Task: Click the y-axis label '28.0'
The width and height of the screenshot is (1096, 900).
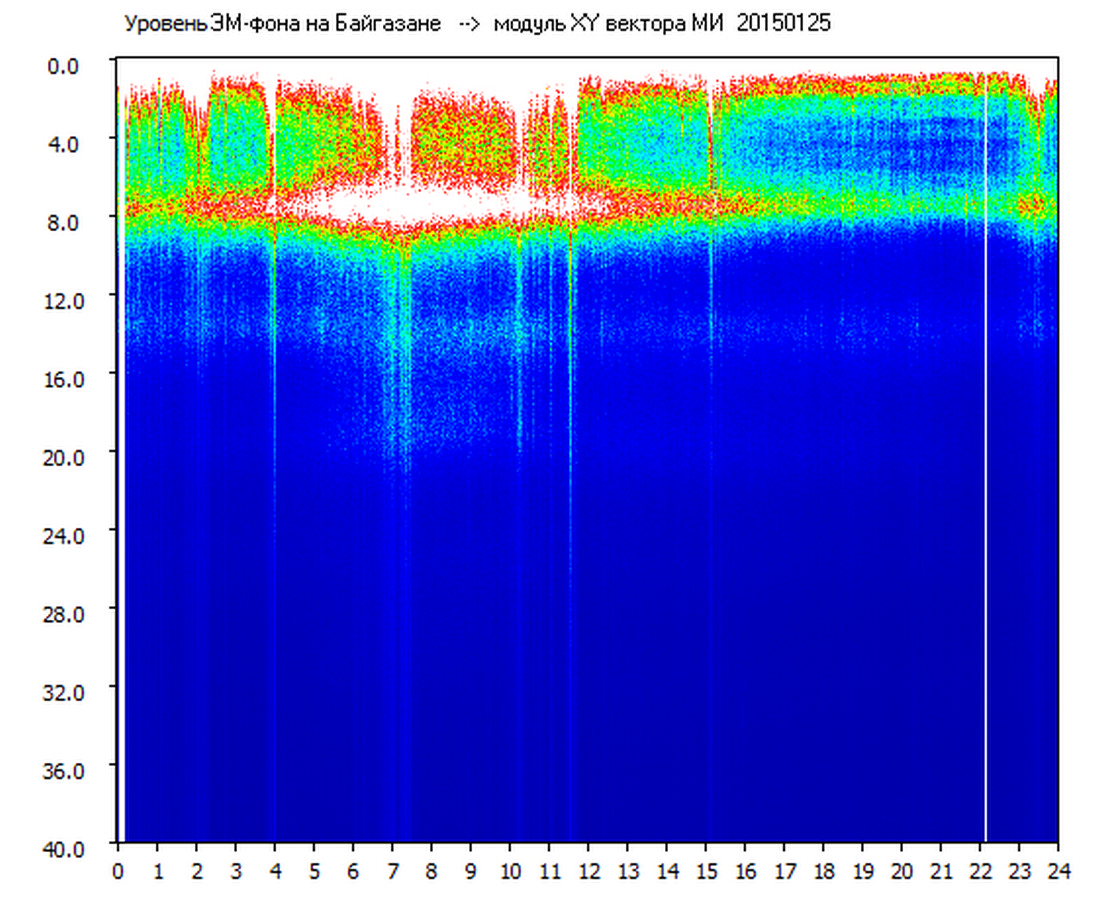Action: click(65, 615)
